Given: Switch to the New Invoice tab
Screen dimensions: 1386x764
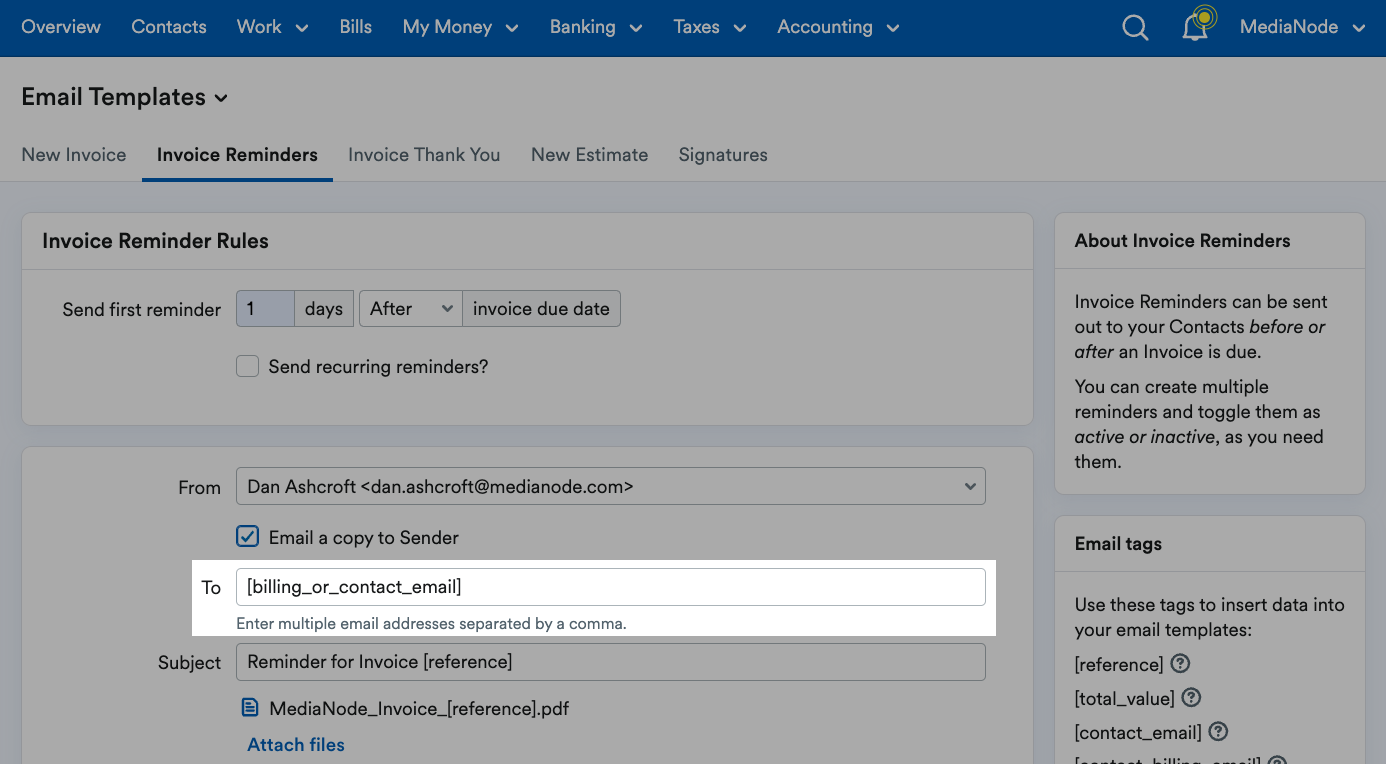Looking at the screenshot, I should [x=74, y=155].
